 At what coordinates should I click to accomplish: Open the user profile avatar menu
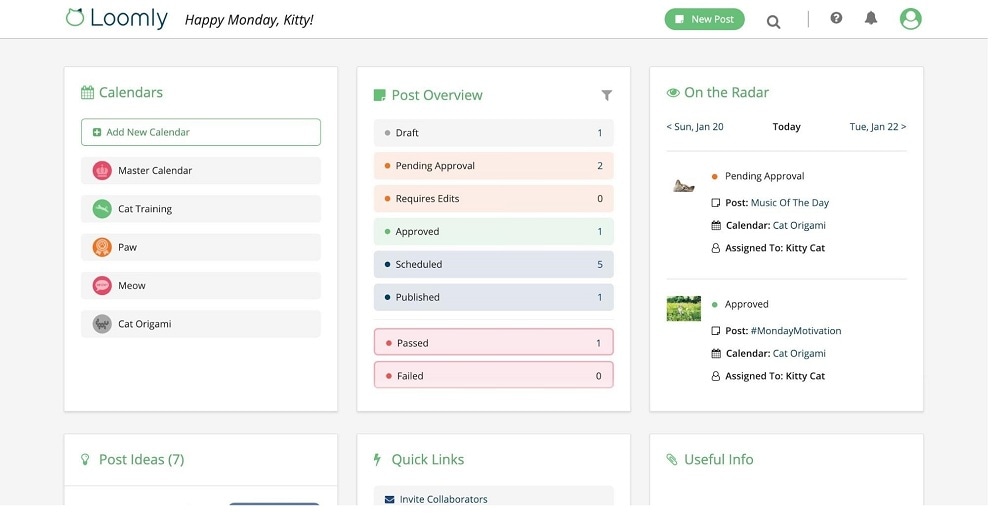[910, 18]
